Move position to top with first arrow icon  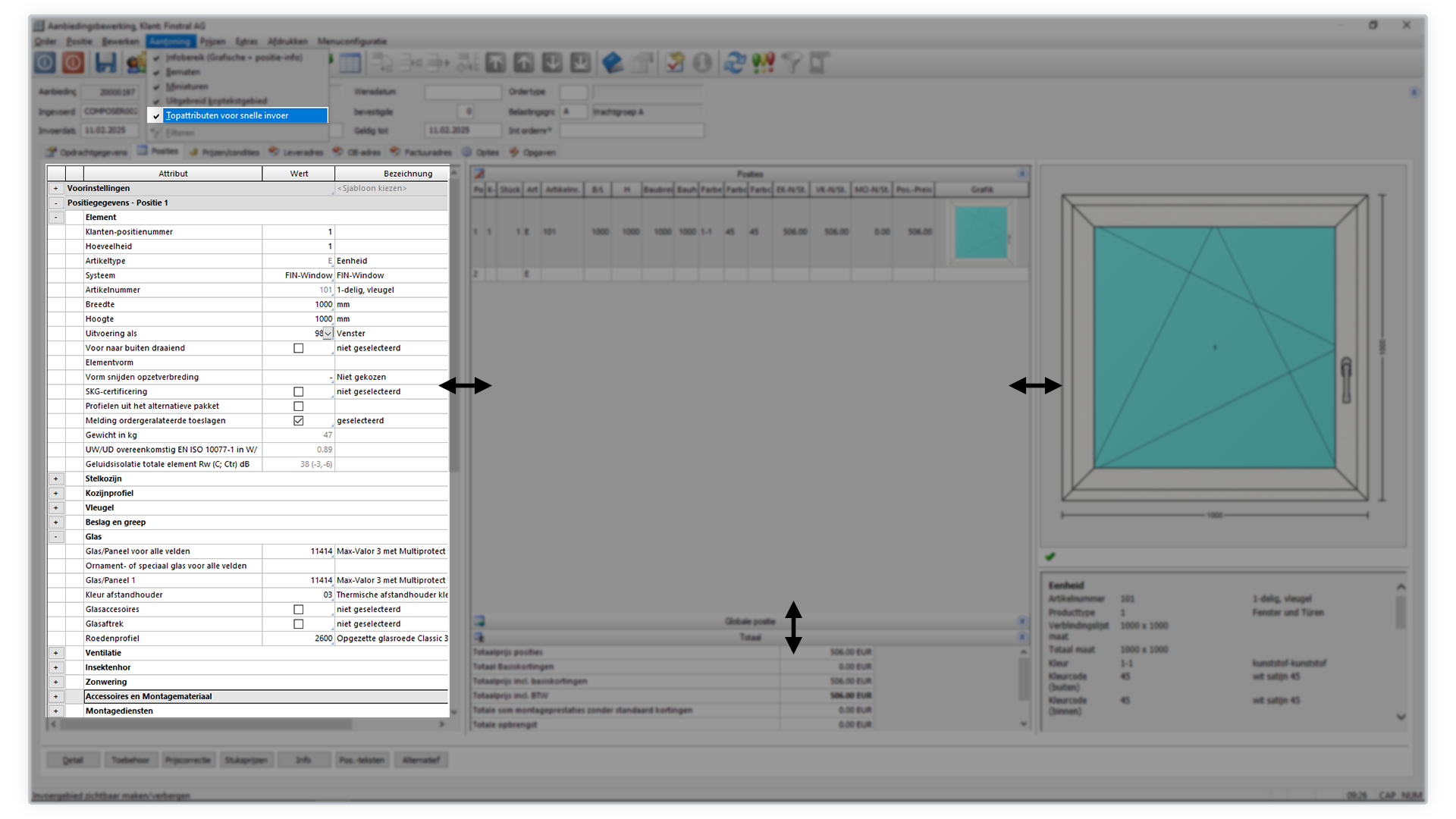[x=496, y=63]
